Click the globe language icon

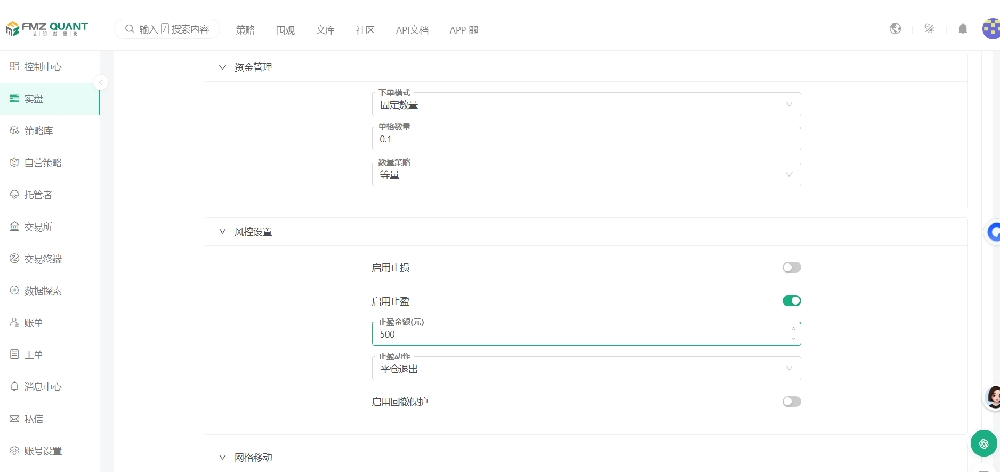pos(895,29)
